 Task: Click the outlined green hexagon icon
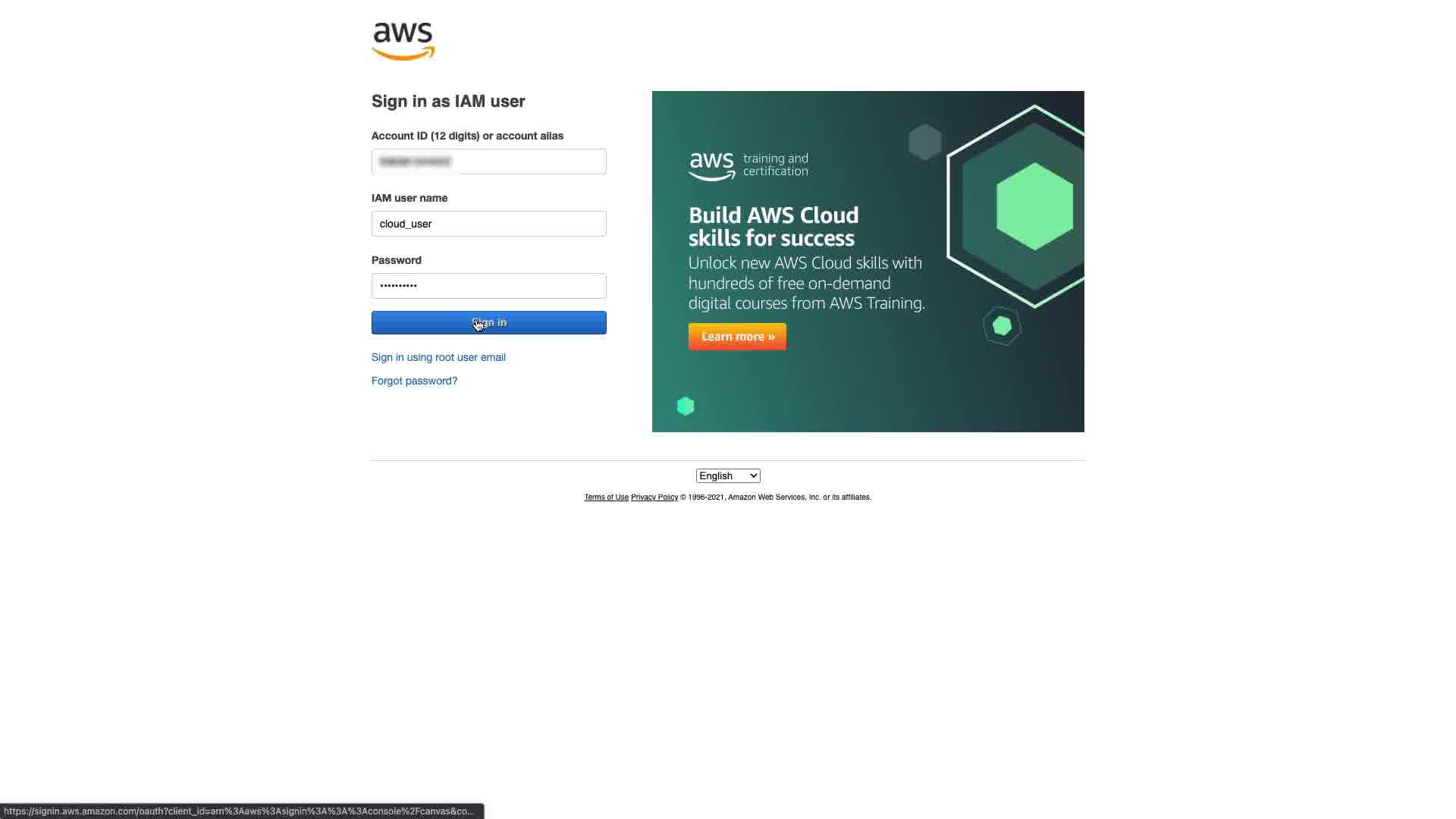point(1002,326)
